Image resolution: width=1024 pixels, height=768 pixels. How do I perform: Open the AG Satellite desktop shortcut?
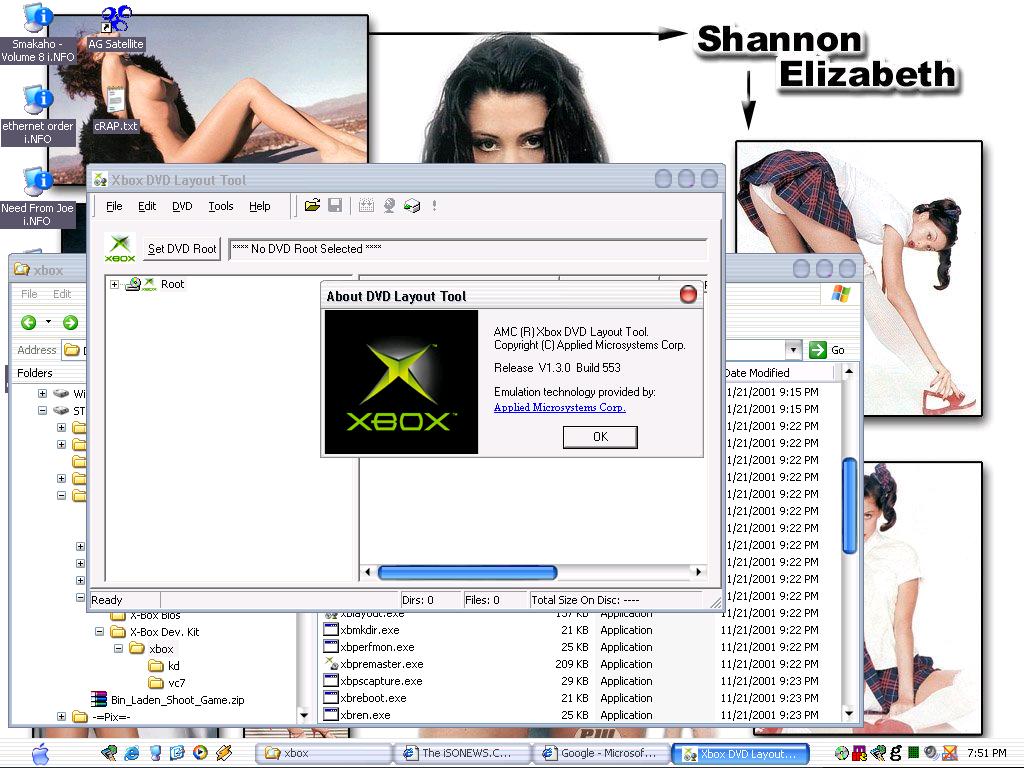pos(116,29)
